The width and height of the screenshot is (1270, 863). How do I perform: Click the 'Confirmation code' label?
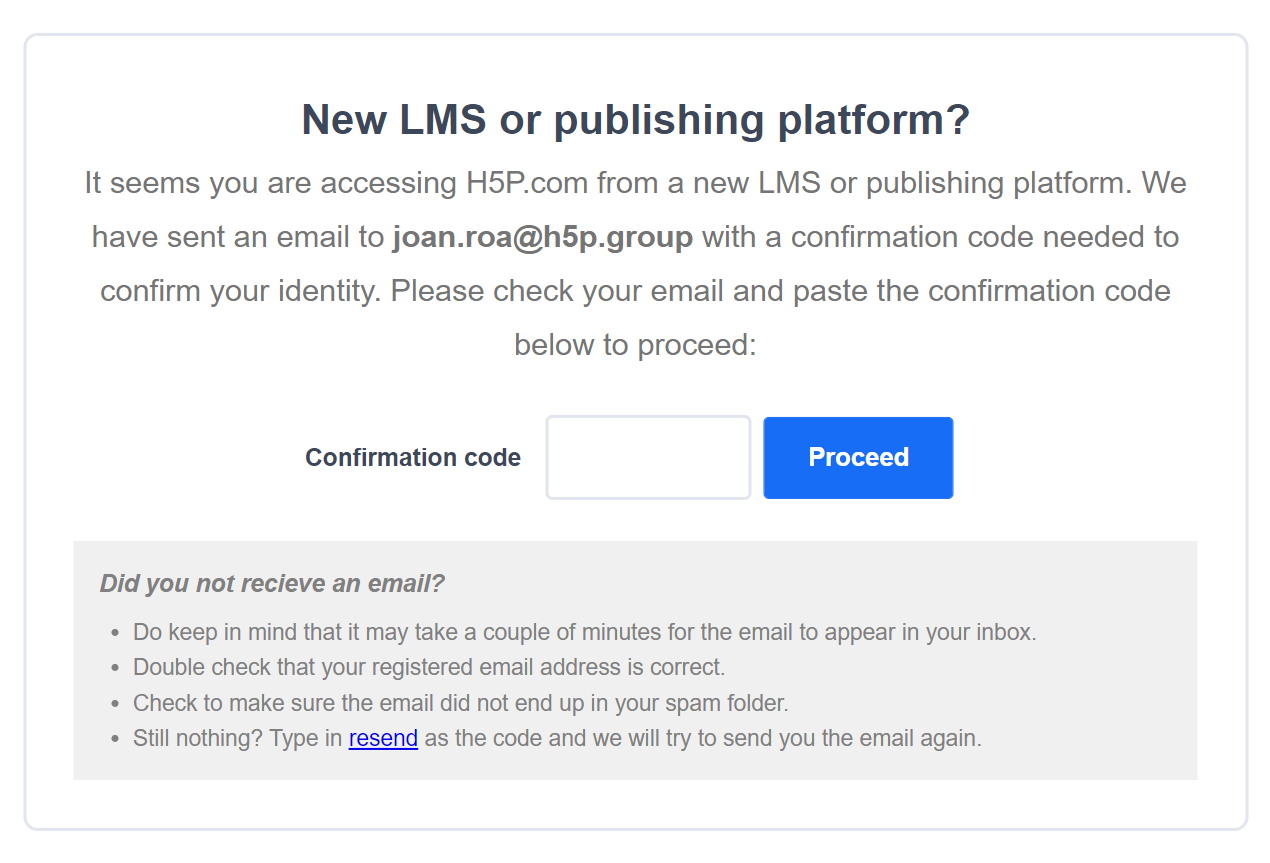[x=413, y=457]
